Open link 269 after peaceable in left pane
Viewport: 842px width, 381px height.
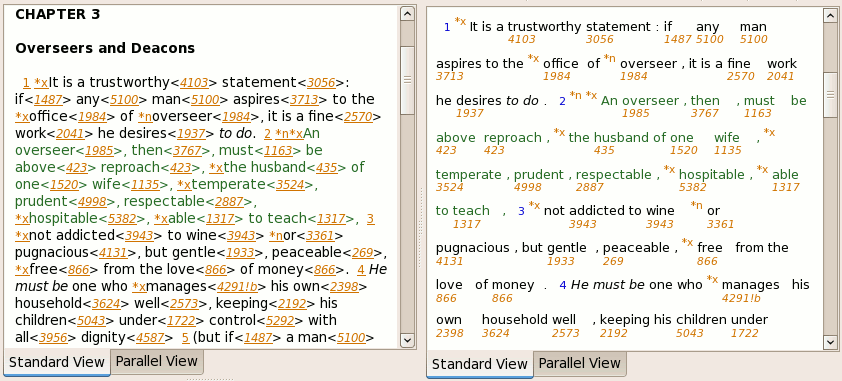click(362, 253)
